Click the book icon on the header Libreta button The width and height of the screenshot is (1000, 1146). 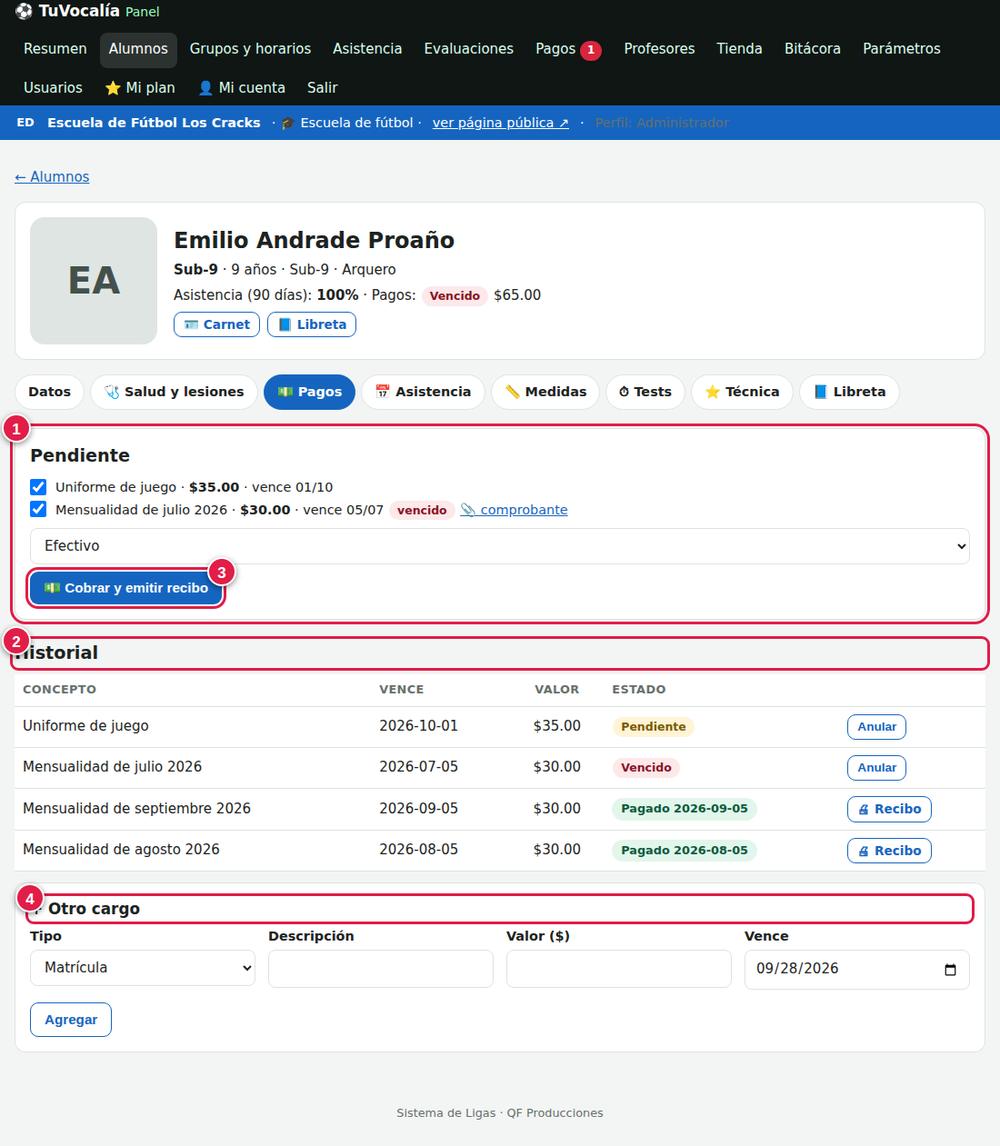point(285,325)
